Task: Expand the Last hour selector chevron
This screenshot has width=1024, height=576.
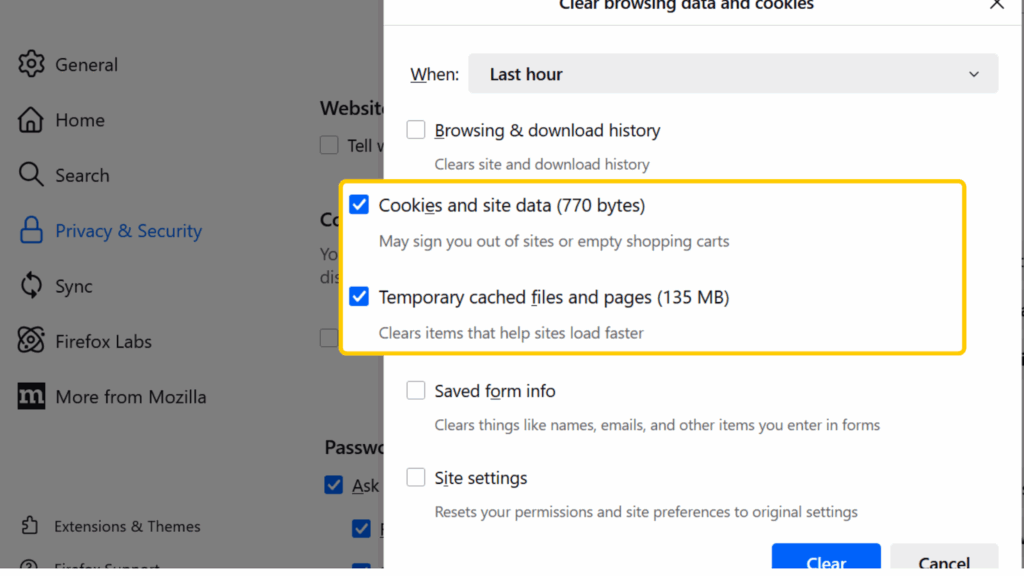Action: pyautogui.click(x=973, y=73)
